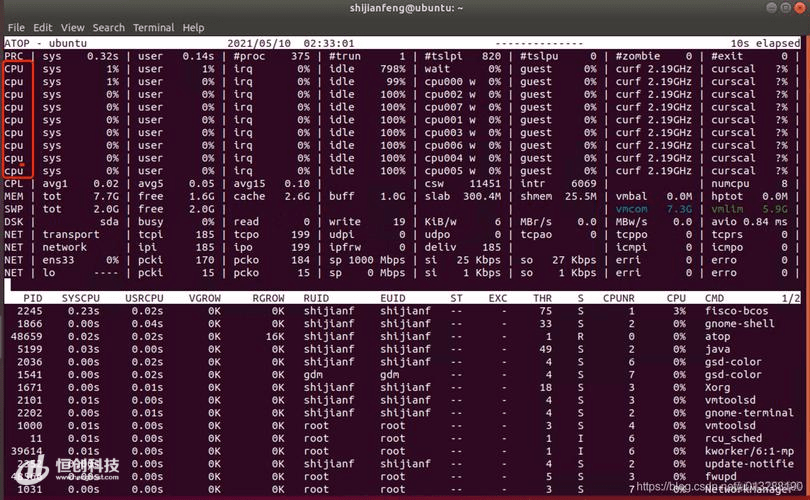Click the CPL row label

pos(14,183)
